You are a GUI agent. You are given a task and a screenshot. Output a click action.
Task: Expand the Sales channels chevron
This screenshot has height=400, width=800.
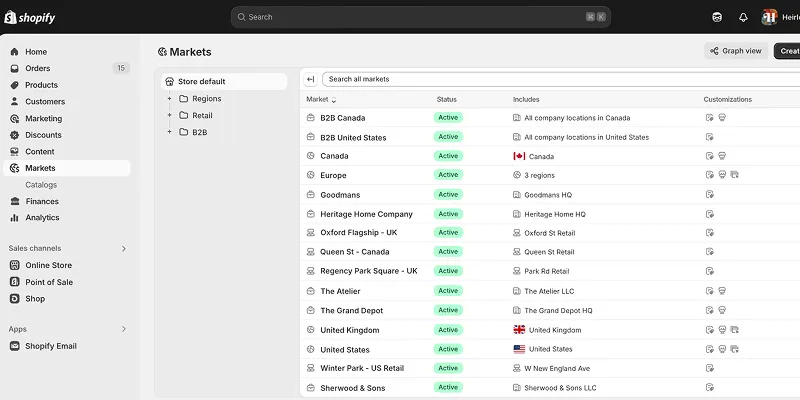123,248
